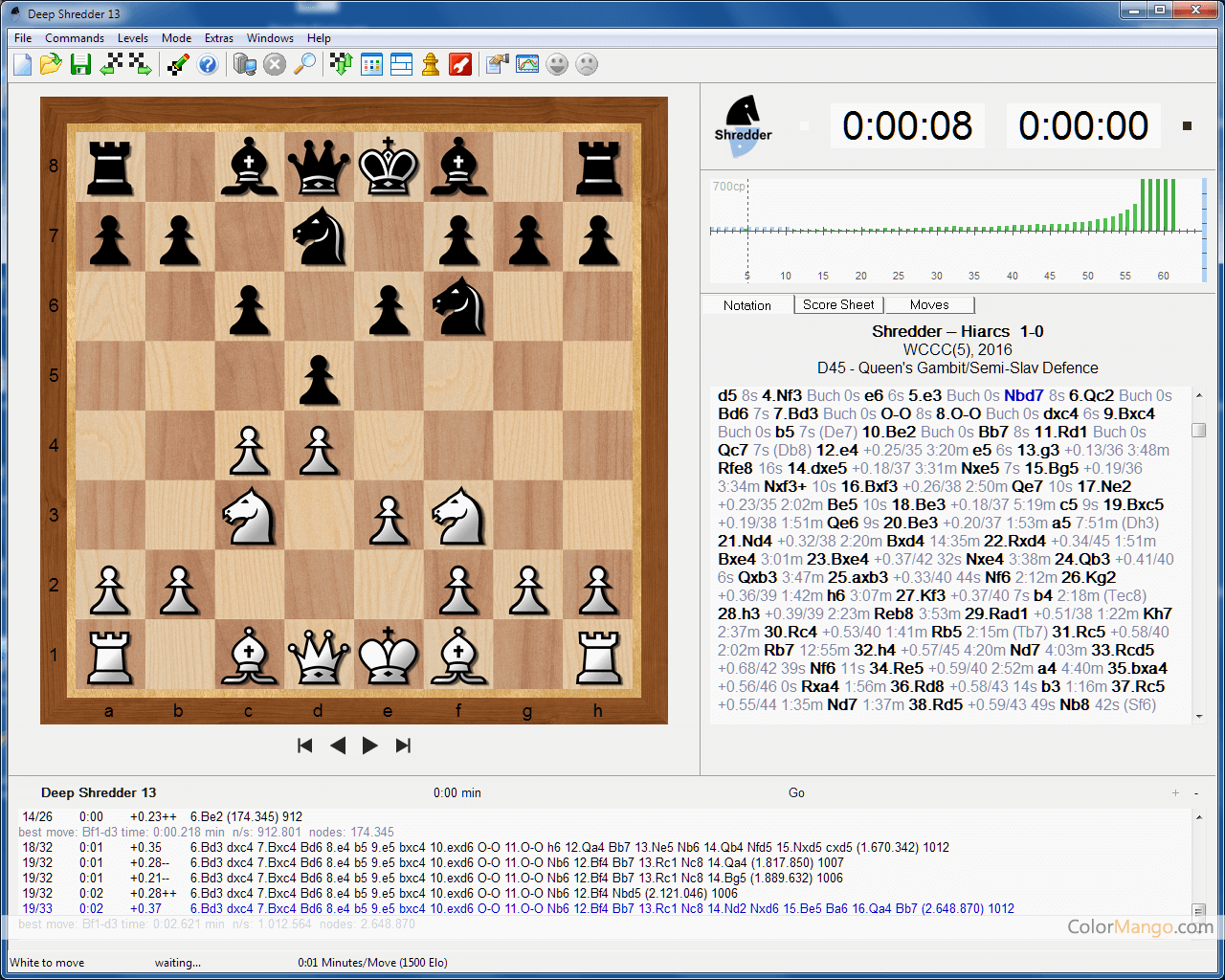
Task: Click the 19/33 engine analysis line
Action: click(518, 908)
